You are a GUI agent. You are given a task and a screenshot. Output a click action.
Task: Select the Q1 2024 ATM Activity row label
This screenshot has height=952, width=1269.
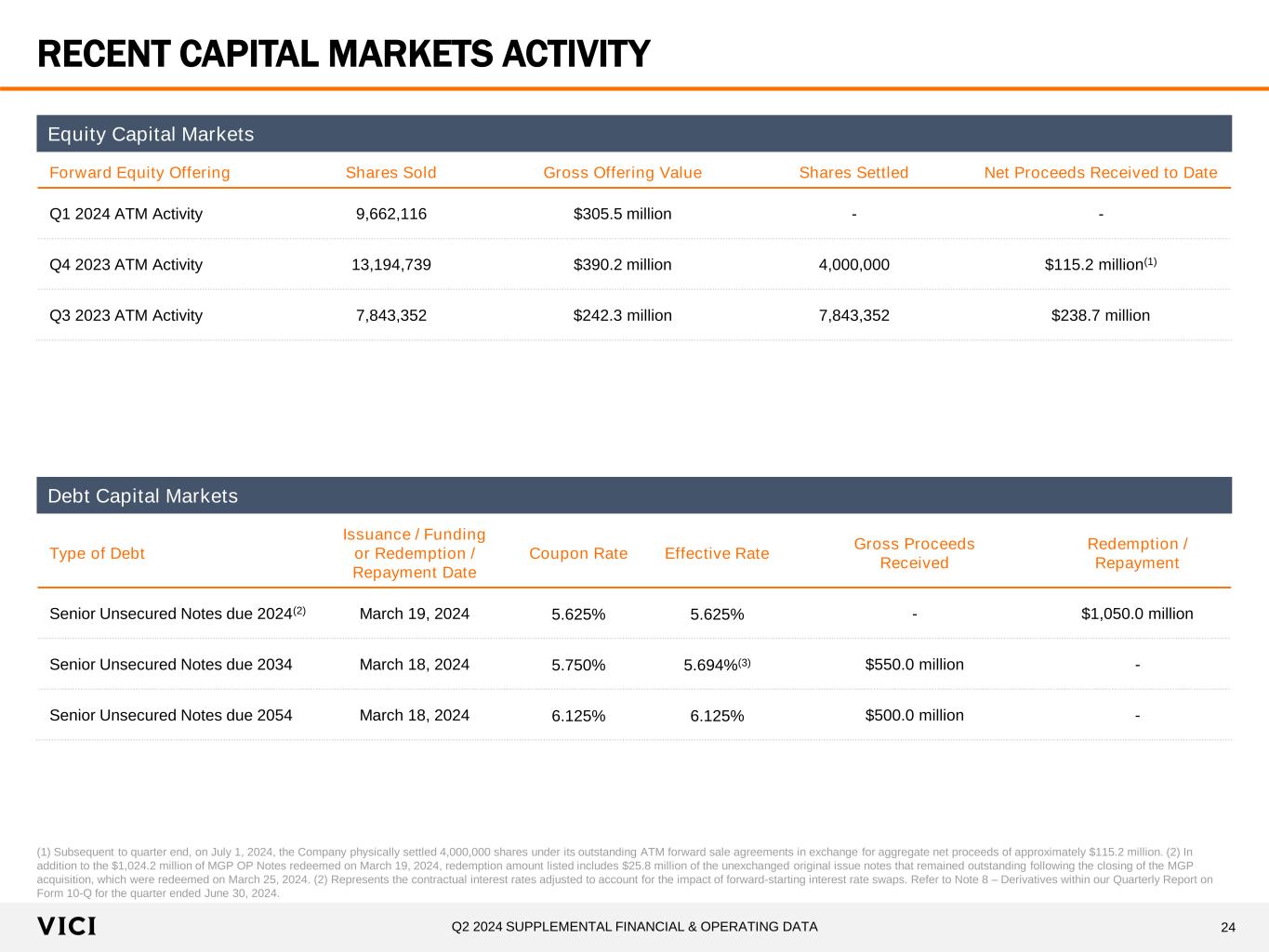(x=126, y=214)
